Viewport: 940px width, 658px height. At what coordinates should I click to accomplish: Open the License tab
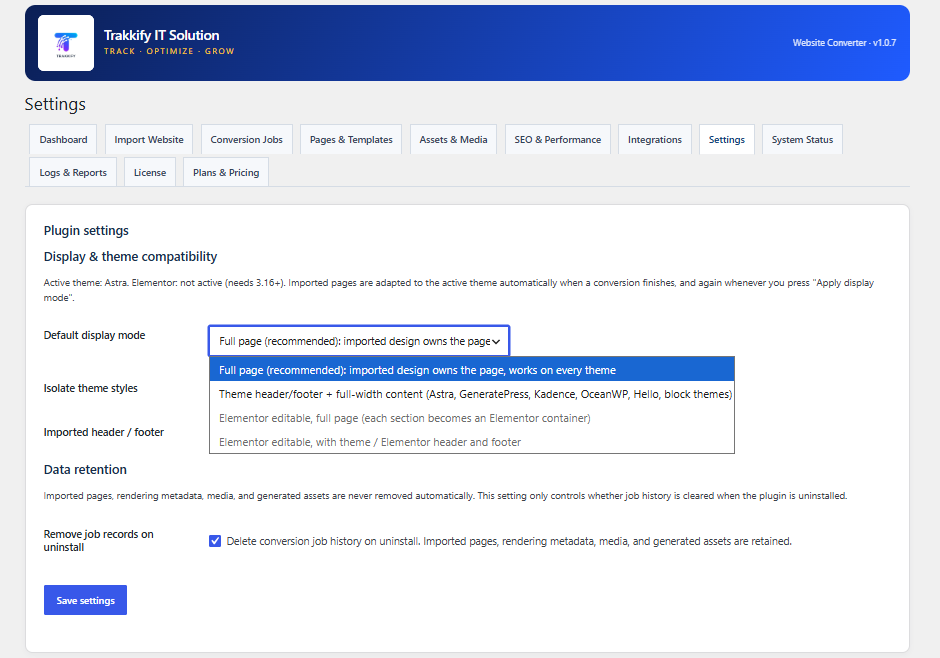[x=150, y=173]
